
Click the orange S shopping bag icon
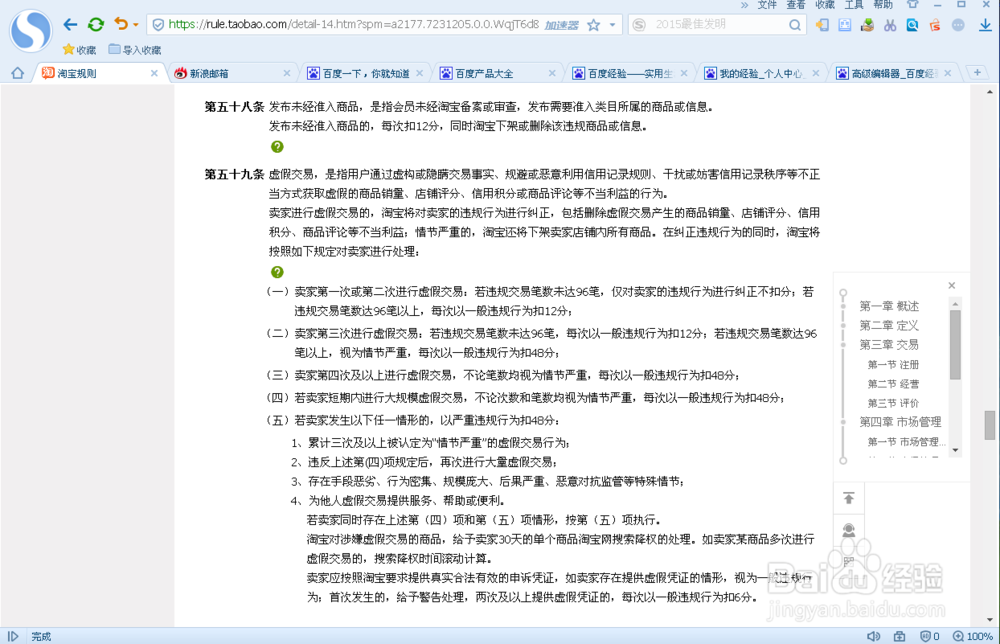click(x=935, y=25)
